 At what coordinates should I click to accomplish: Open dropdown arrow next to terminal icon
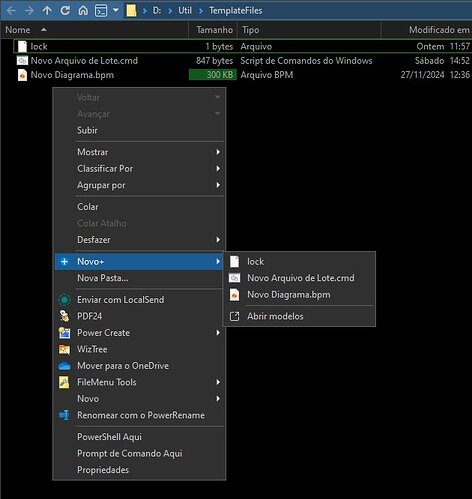pyautogui.click(x=116, y=11)
